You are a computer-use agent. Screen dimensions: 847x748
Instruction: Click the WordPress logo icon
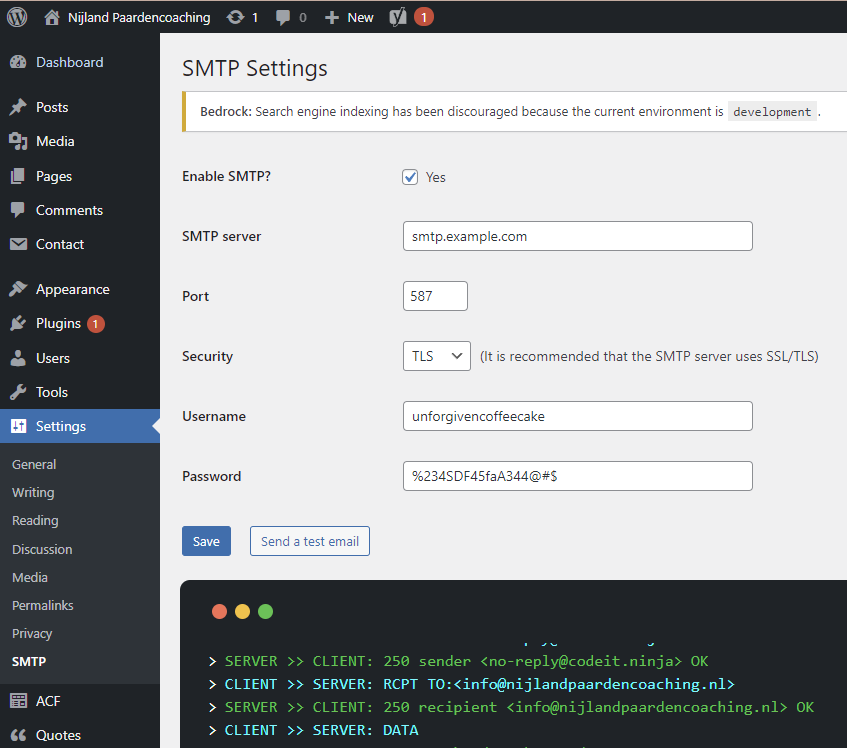click(17, 17)
